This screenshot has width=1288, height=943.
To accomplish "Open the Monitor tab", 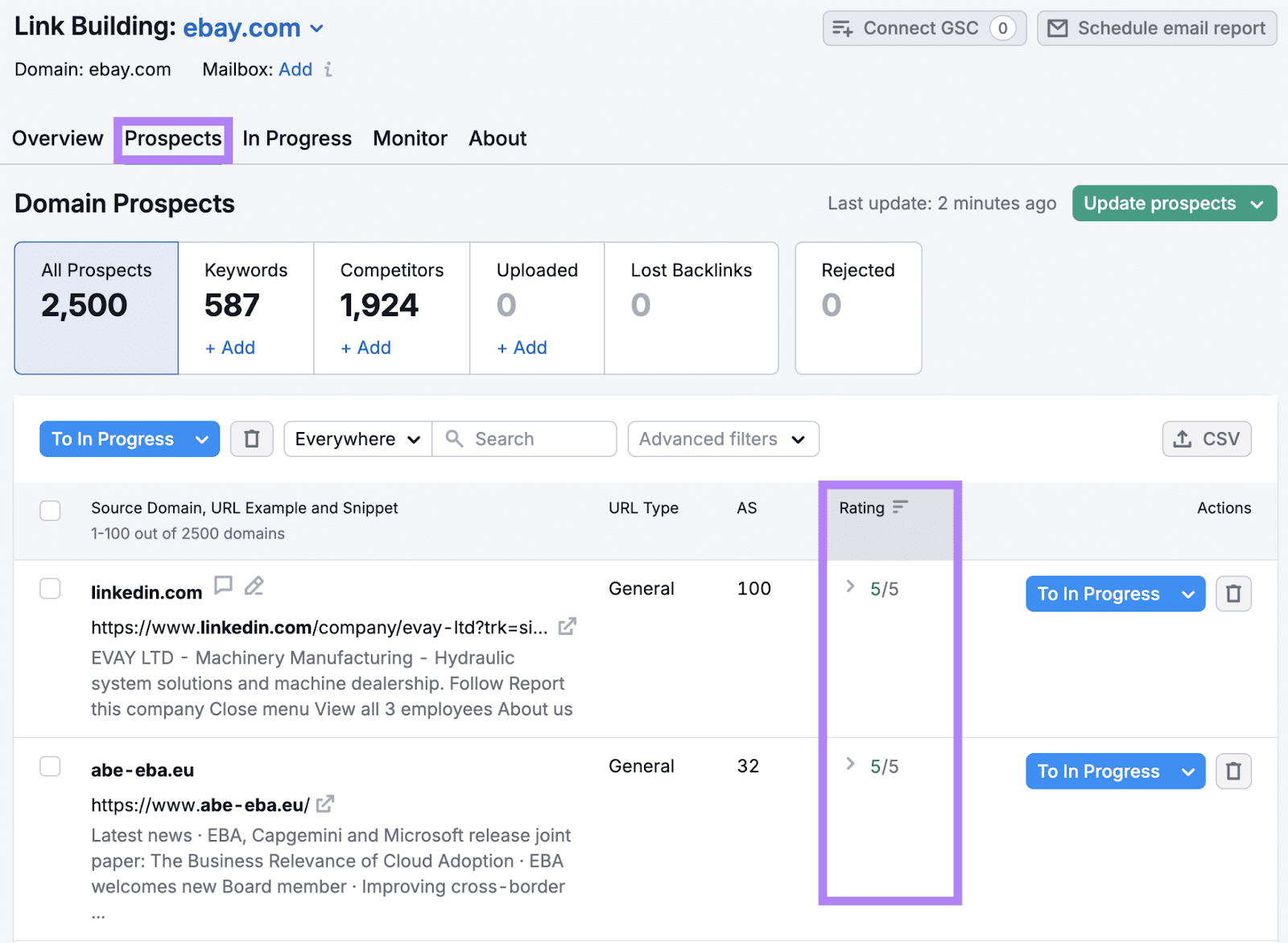I will click(410, 139).
